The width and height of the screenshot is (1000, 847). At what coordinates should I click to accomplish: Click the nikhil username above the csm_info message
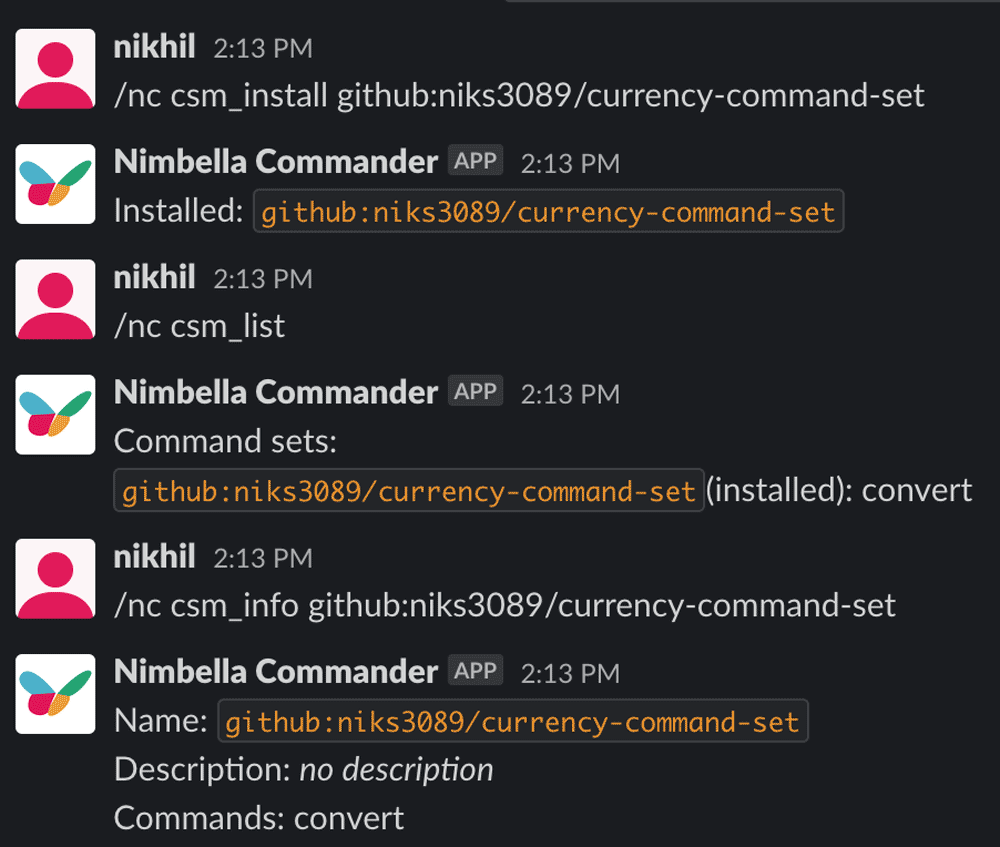pos(155,557)
